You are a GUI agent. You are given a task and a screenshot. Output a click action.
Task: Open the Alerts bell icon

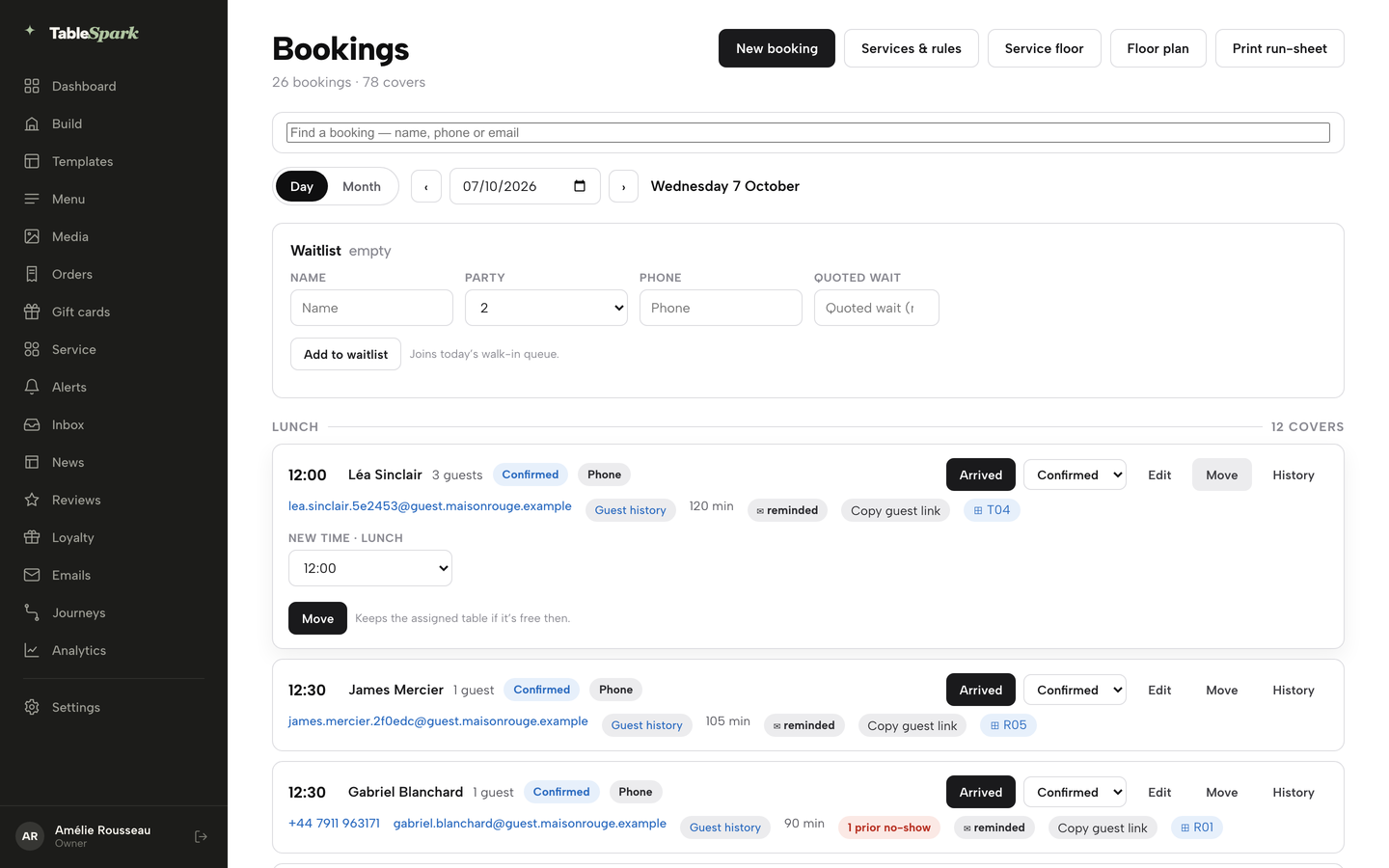coord(32,387)
